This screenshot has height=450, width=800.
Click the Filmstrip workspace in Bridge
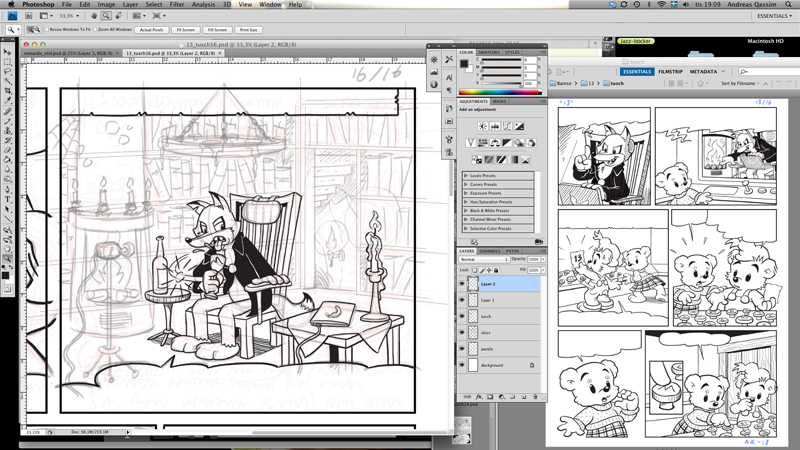pyautogui.click(x=670, y=72)
